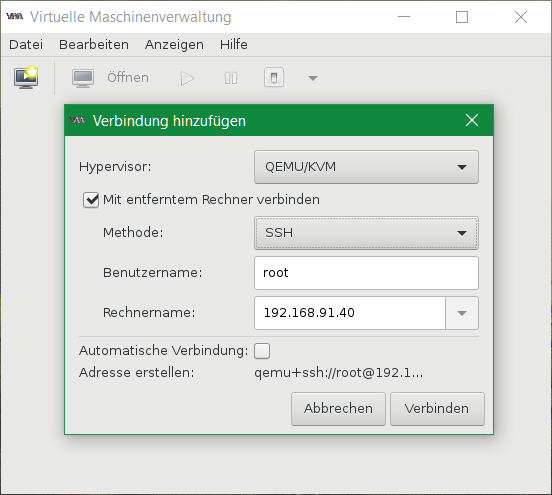Uncheck Mit entferntem Rechner verbinden
Screen dimensions: 552x495
pyautogui.click(x=91, y=200)
